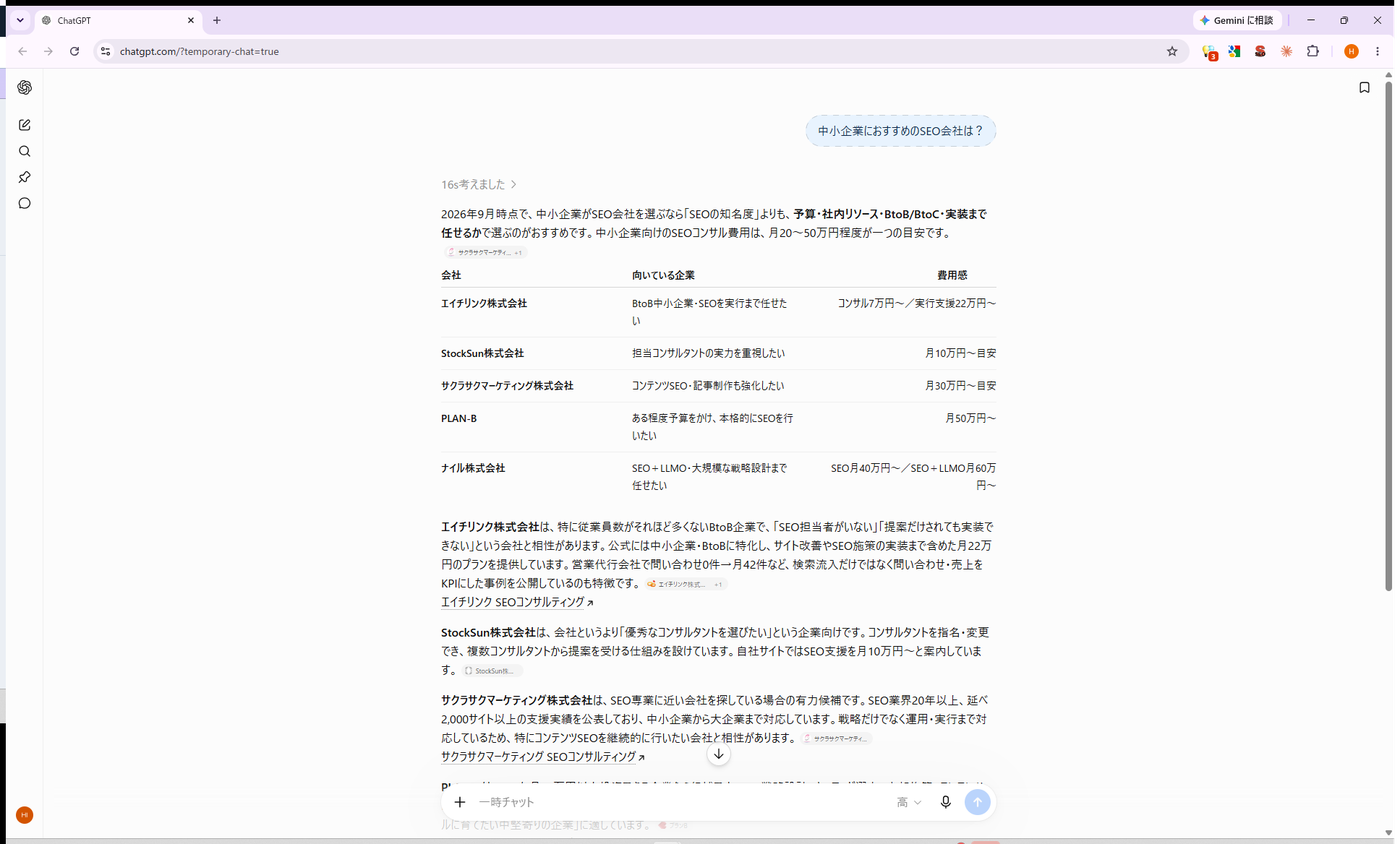The height and width of the screenshot is (844, 1400).
Task: Click the Gemini に相談 button
Action: pos(1237,20)
